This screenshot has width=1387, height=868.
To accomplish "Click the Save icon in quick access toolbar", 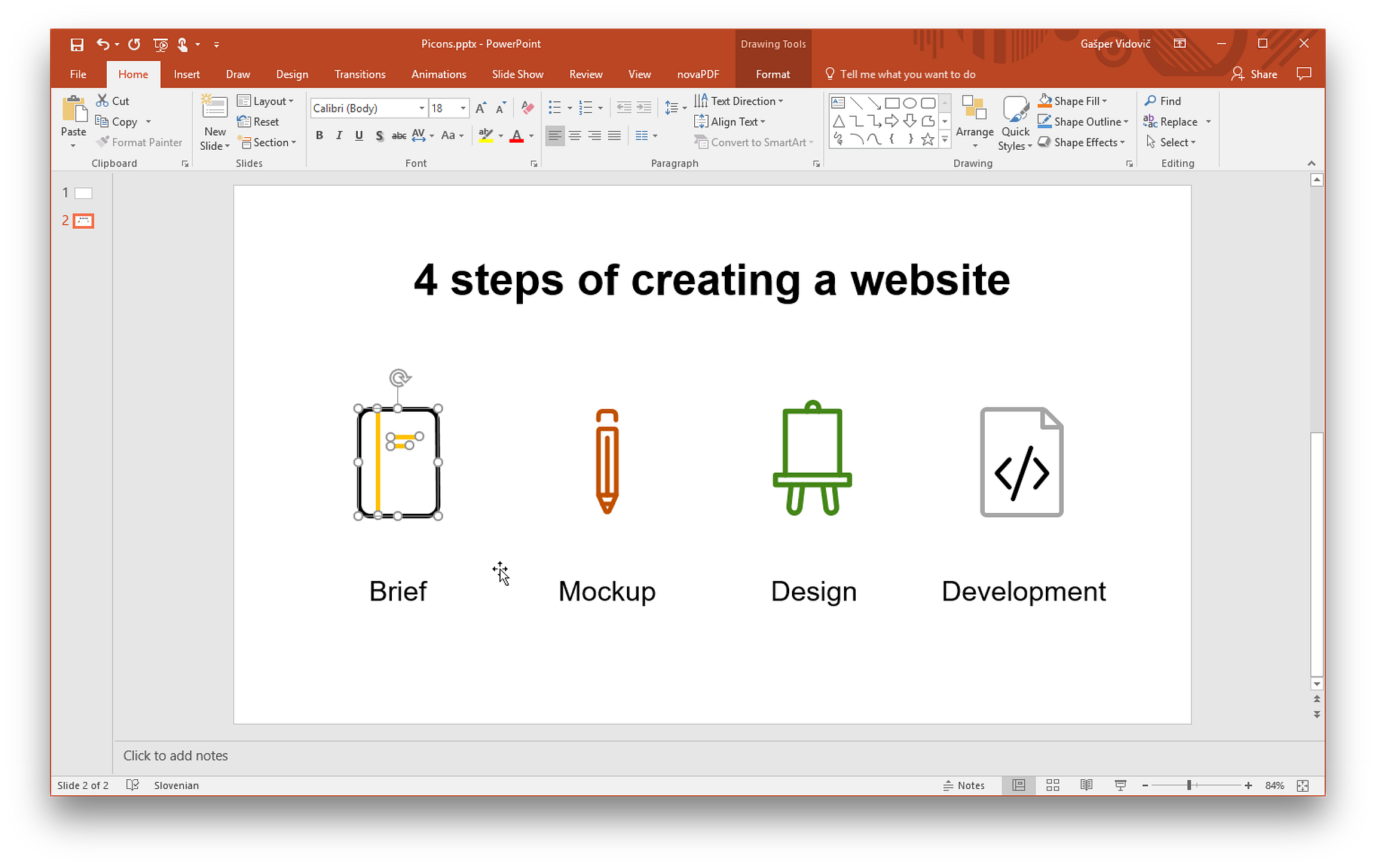I will click(x=77, y=44).
